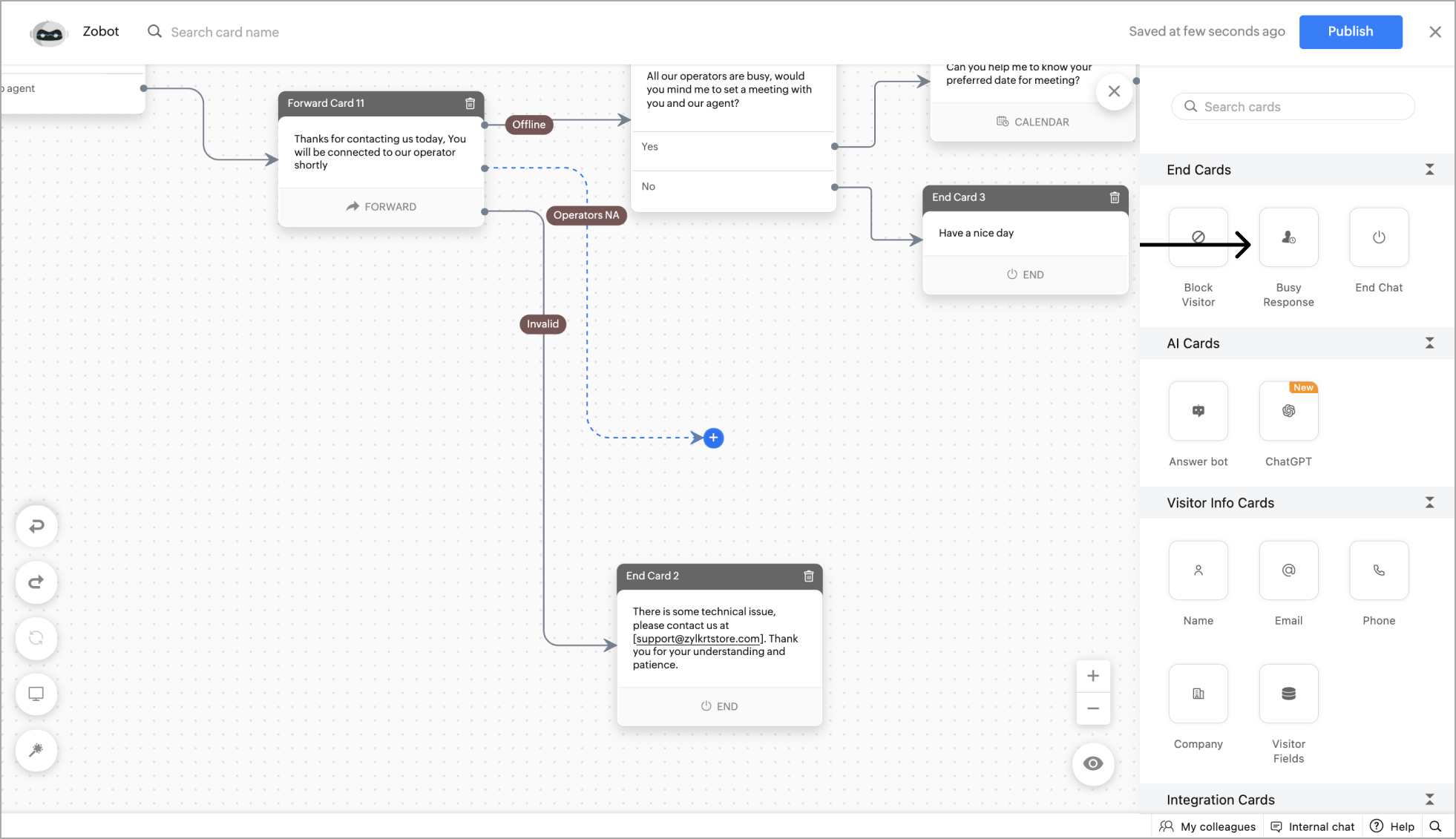Delete Forward Card 11 via trash icon
The width and height of the screenshot is (1456, 839).
click(x=470, y=104)
